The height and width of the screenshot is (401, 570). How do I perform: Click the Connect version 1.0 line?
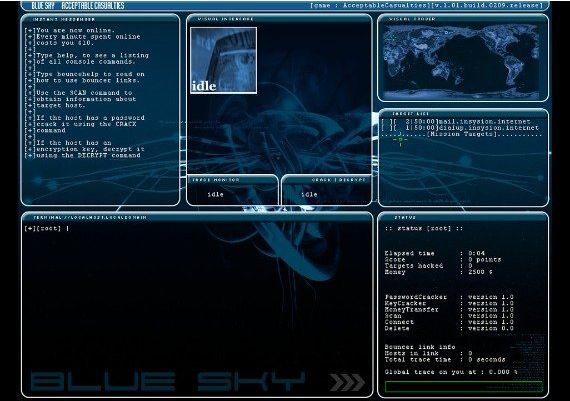pyautogui.click(x=449, y=322)
